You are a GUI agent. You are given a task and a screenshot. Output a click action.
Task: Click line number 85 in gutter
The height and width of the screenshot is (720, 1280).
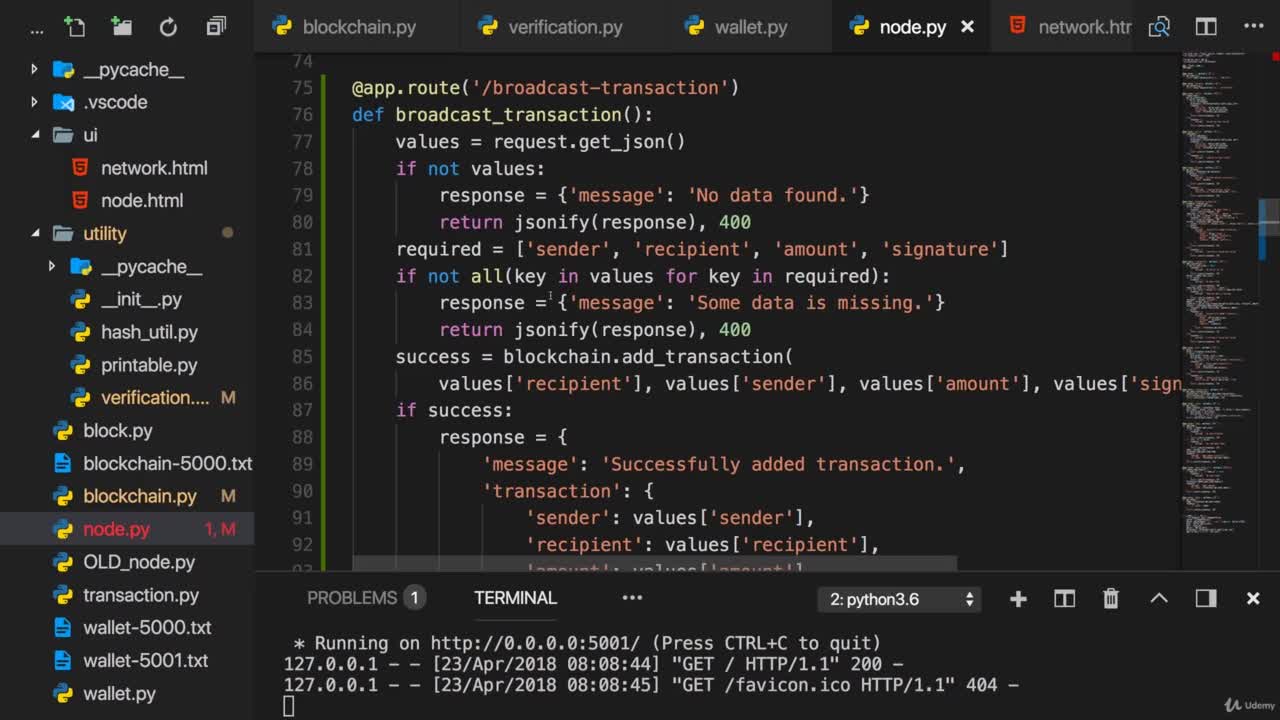300,356
